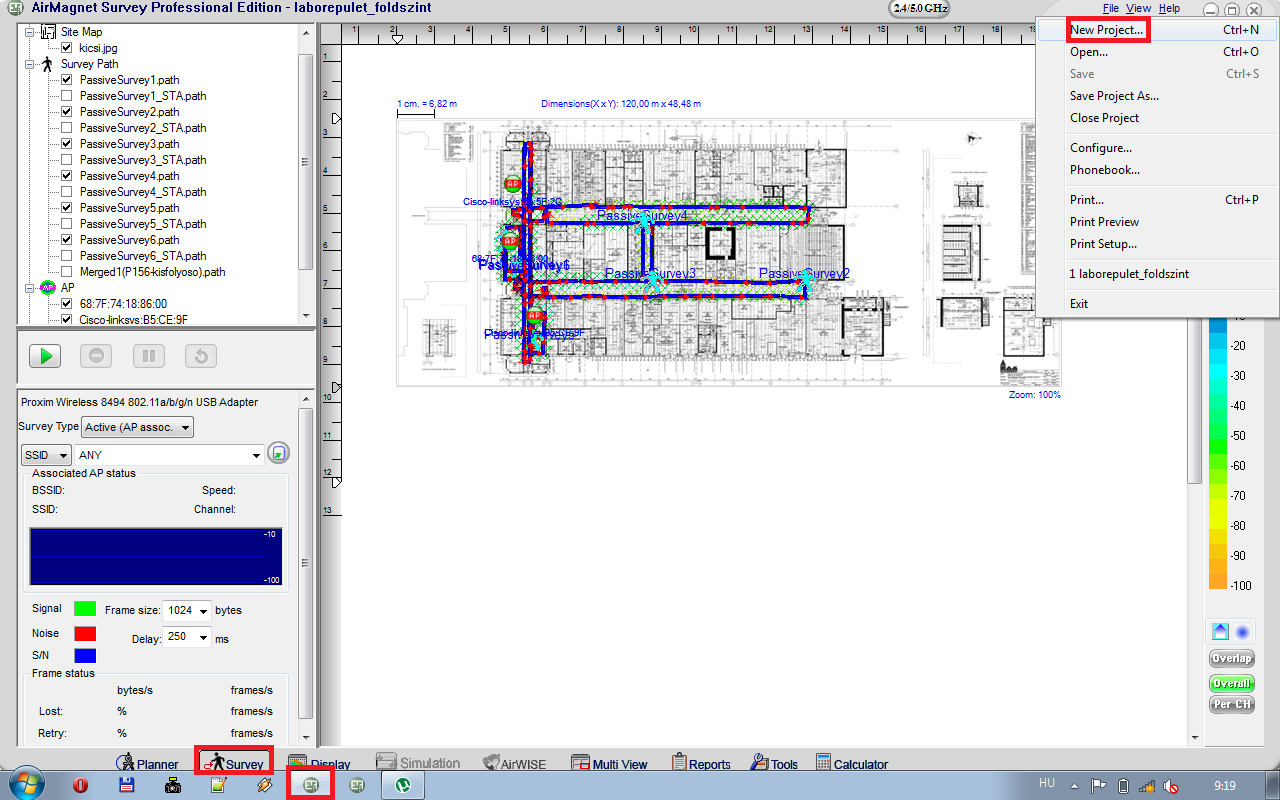Open the Survey Type dropdown

coord(137,427)
